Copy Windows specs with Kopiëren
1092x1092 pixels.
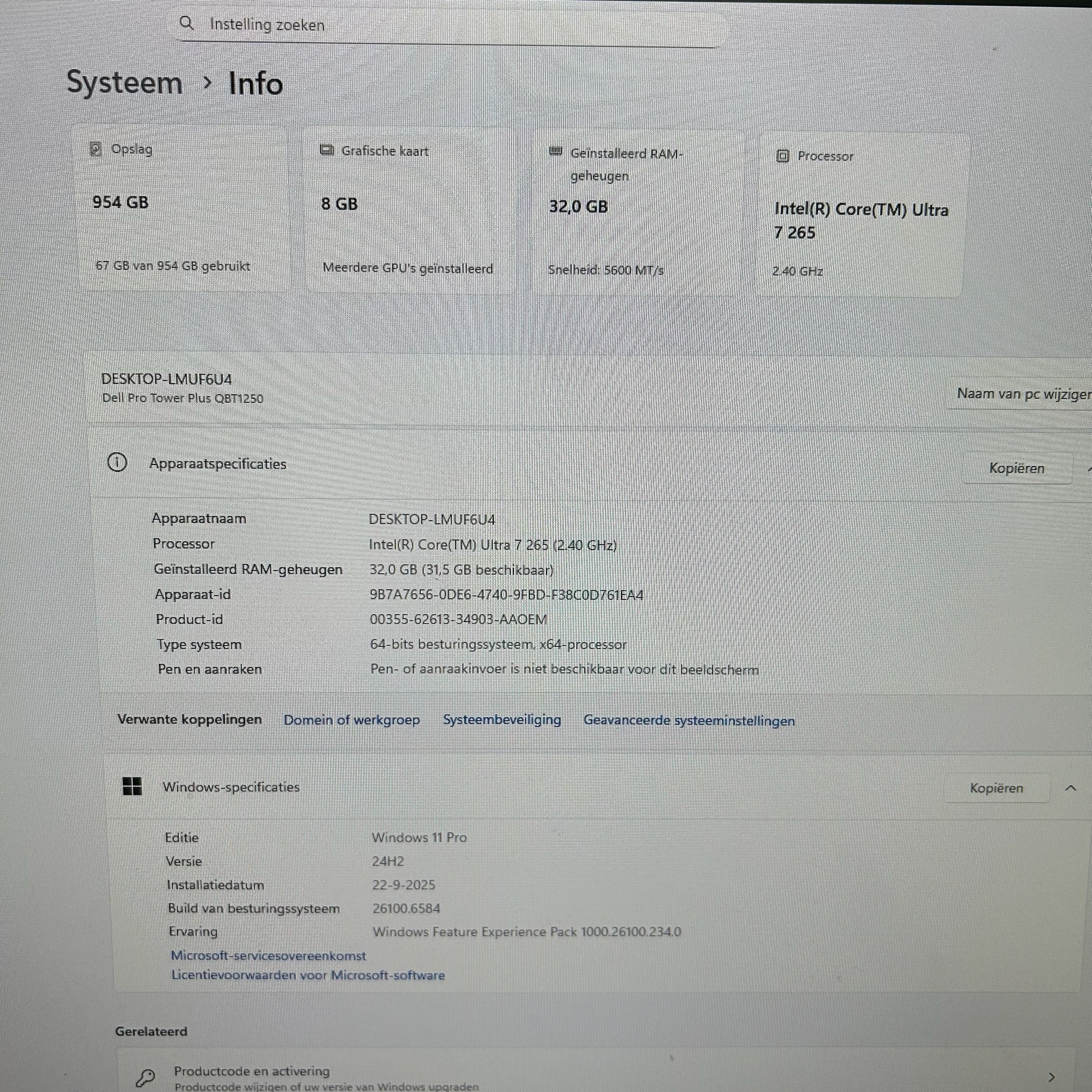996,788
